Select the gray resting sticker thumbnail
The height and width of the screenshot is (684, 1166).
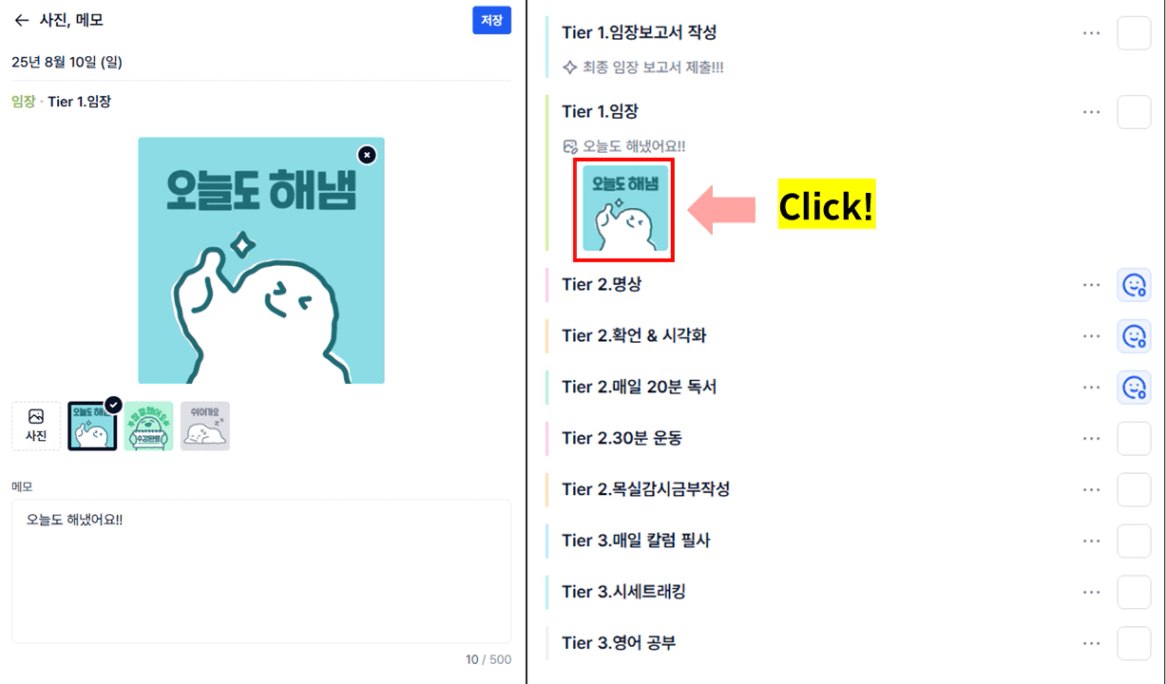(x=205, y=426)
